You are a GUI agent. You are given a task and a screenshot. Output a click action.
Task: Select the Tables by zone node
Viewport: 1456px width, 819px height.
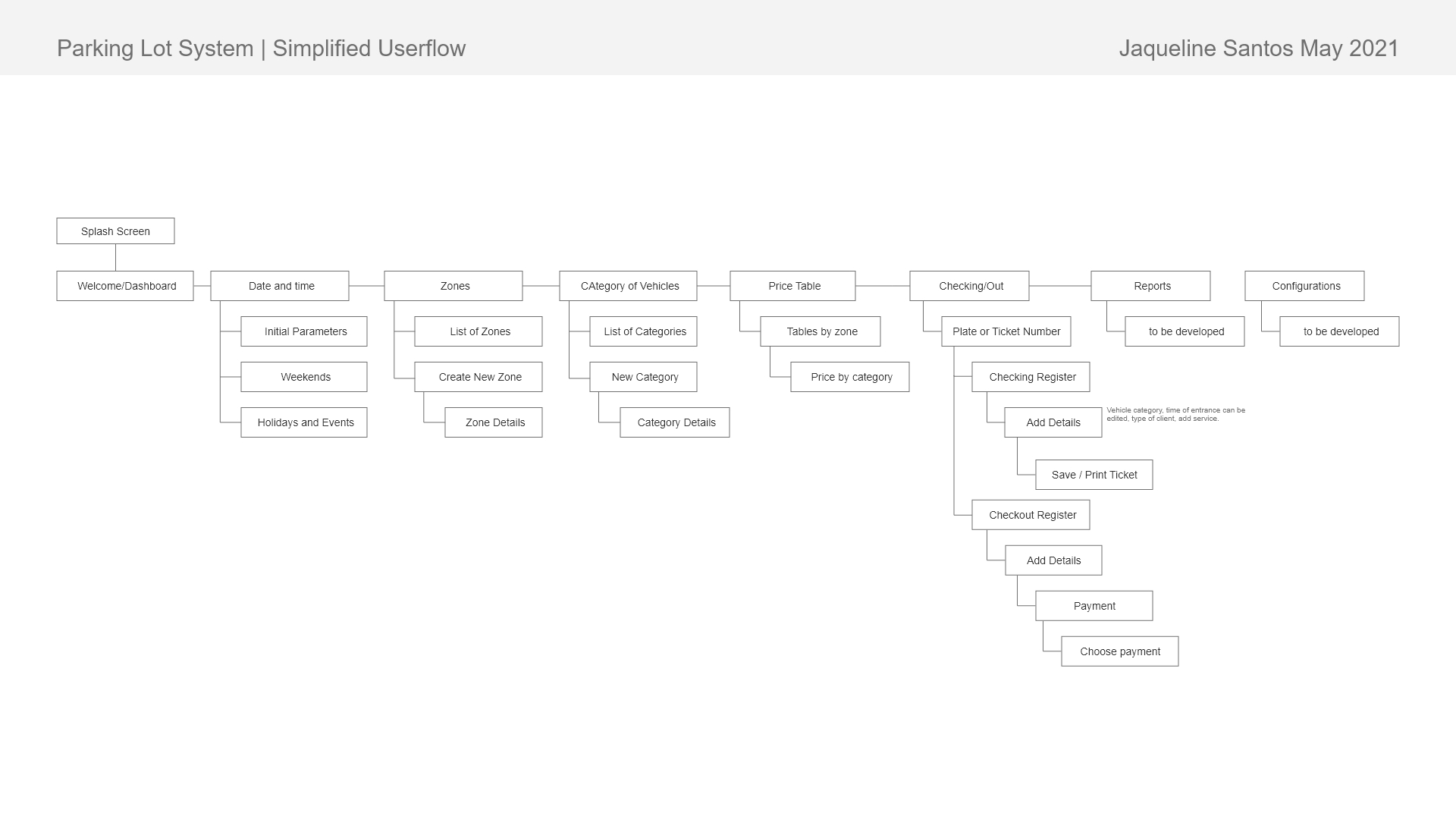(821, 331)
